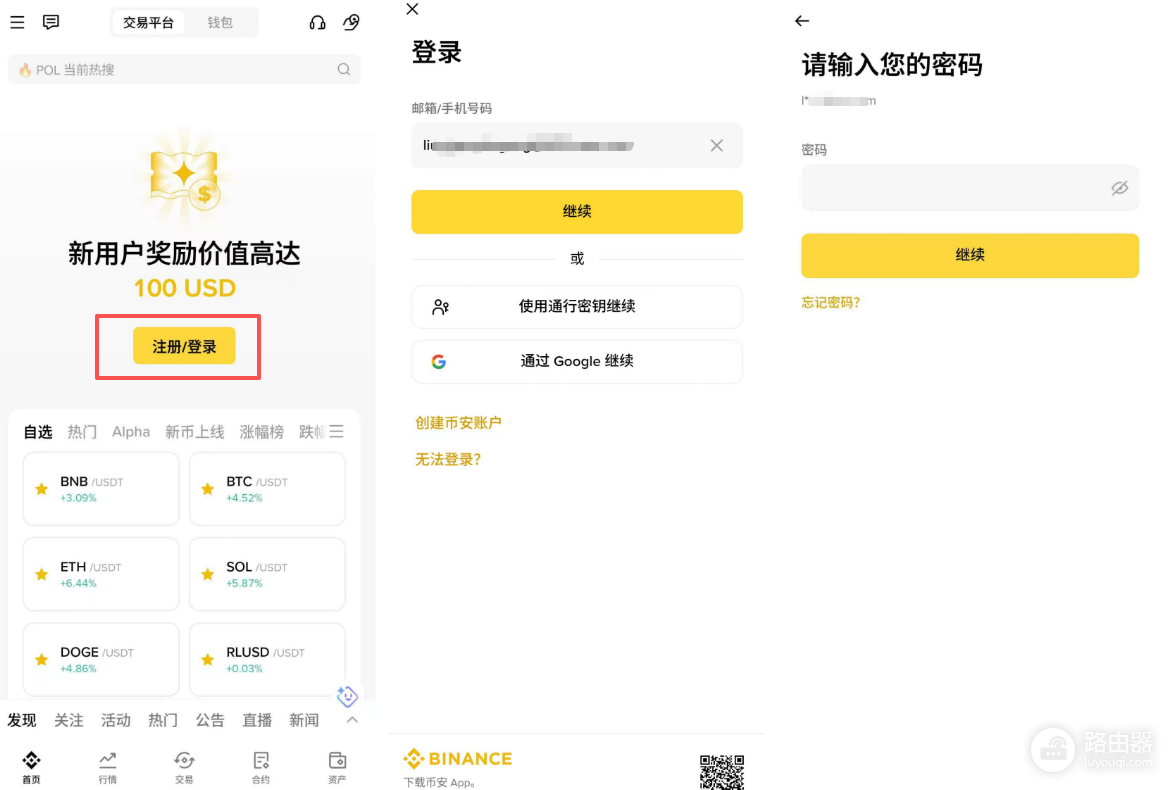The image size is (1171, 790).
Task: Open the 公告 feed tab
Action: 210,720
